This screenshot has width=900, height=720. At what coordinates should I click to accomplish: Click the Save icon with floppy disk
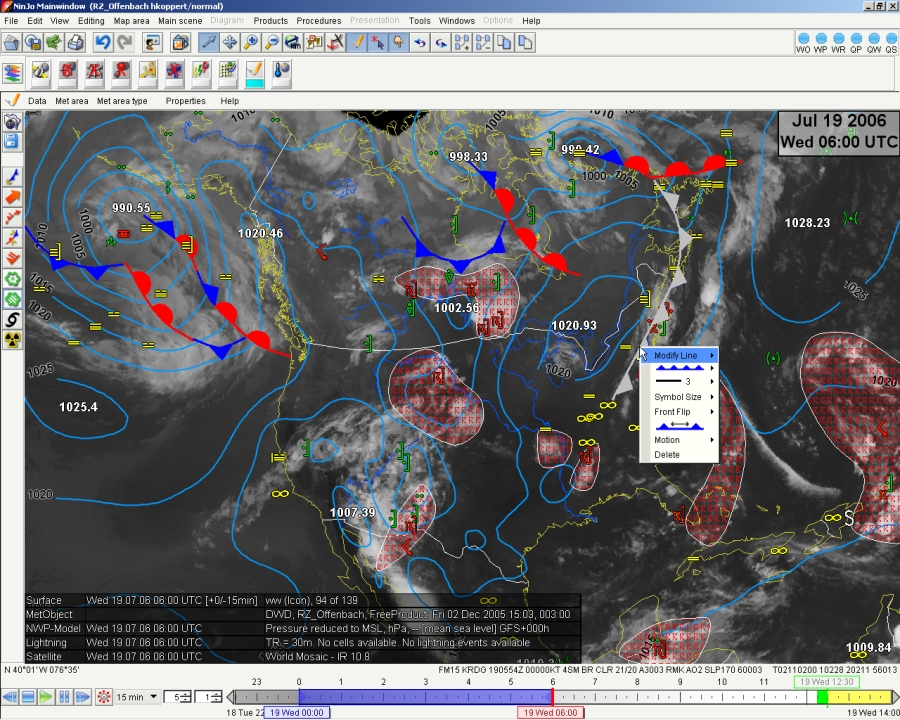pyautogui.click(x=33, y=42)
